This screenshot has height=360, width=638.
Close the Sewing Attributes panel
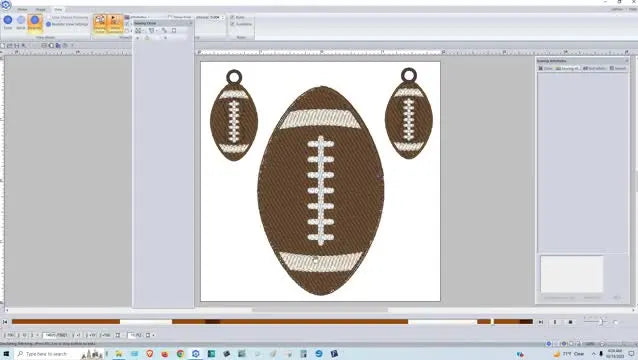[x=627, y=61]
